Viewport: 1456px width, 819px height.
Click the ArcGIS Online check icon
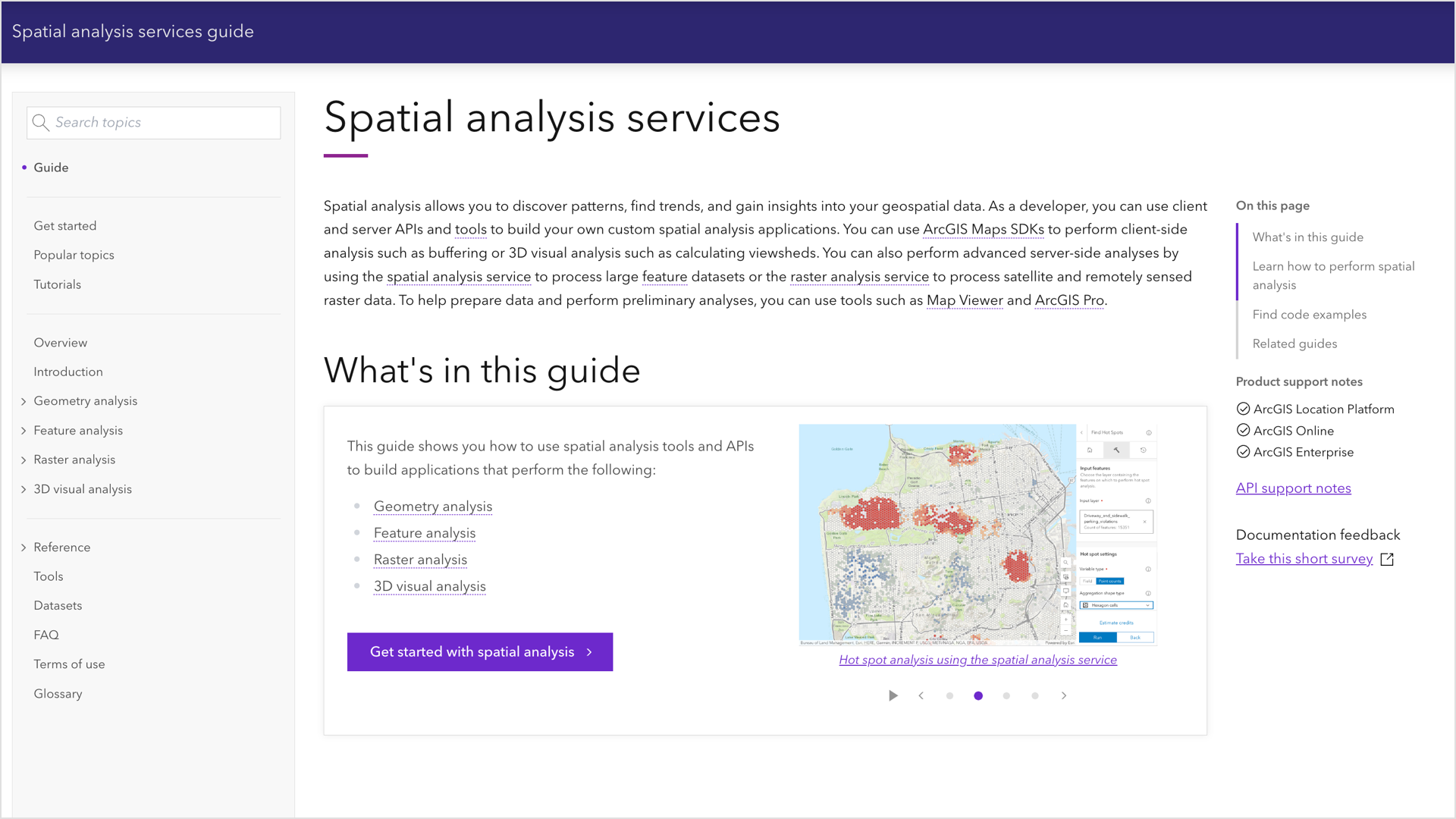click(x=1243, y=430)
